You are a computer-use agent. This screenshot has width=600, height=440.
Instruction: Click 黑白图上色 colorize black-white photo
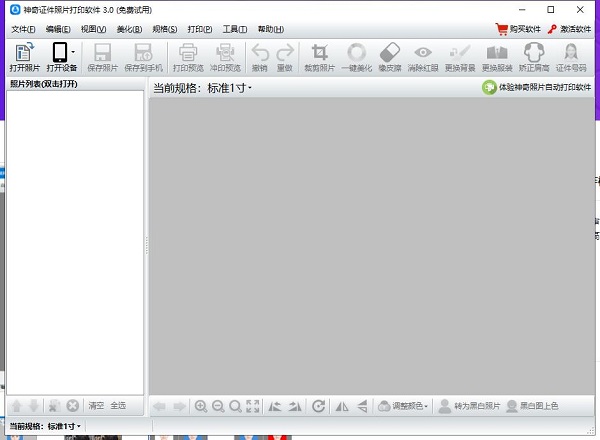coord(532,406)
